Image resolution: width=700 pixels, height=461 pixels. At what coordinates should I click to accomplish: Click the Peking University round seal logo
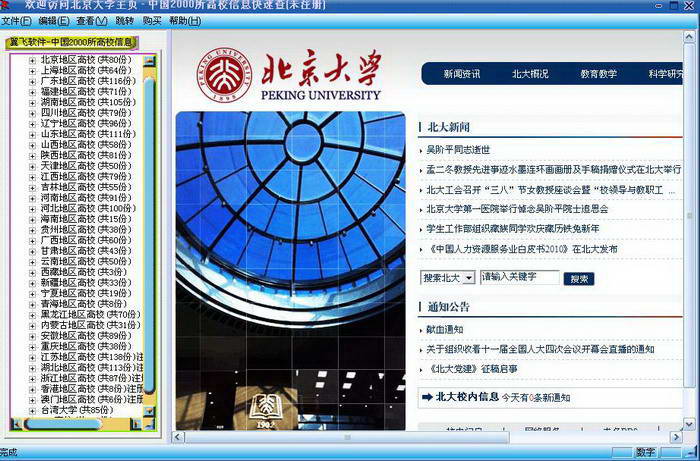224,75
